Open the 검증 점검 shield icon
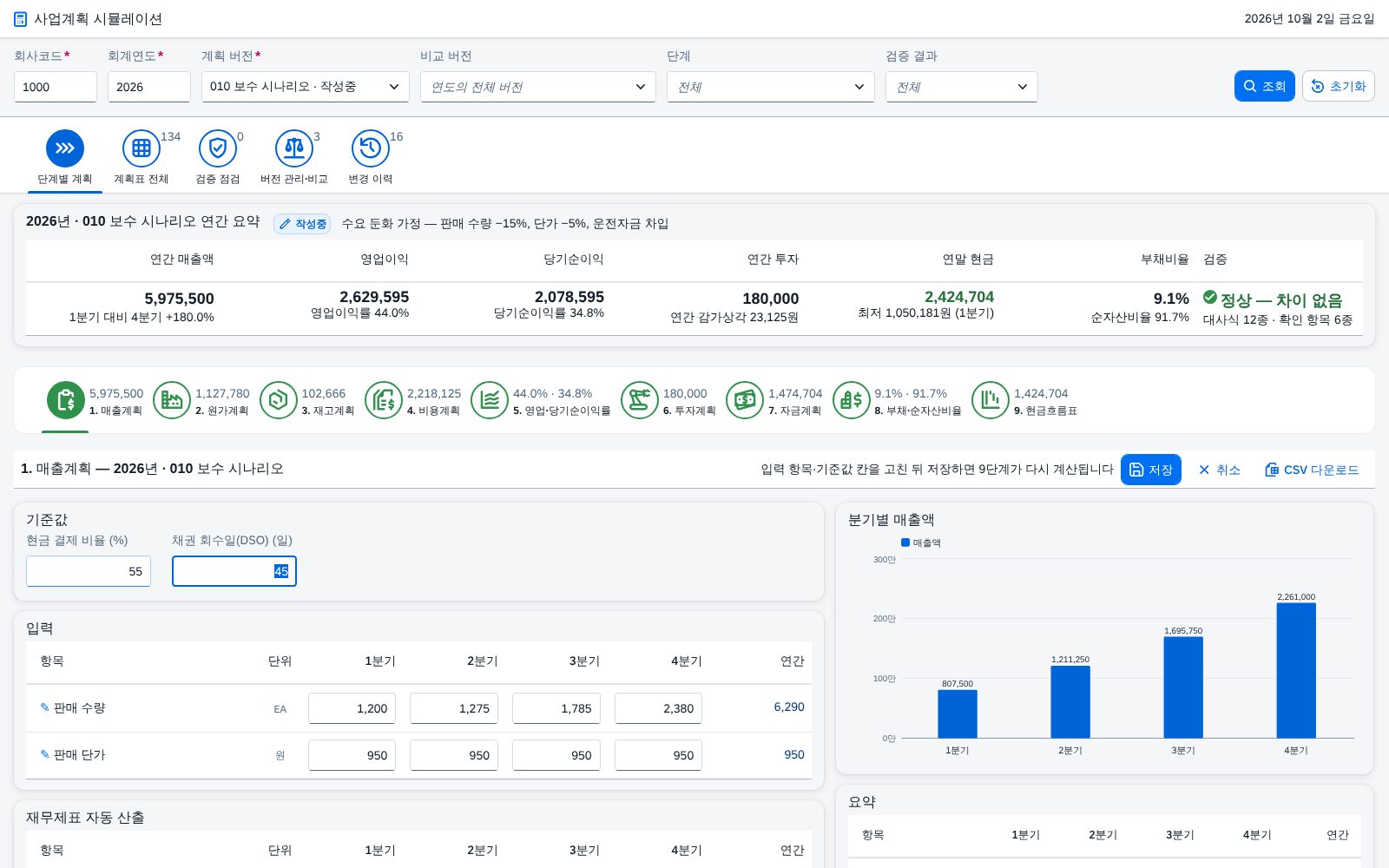 coord(218,148)
